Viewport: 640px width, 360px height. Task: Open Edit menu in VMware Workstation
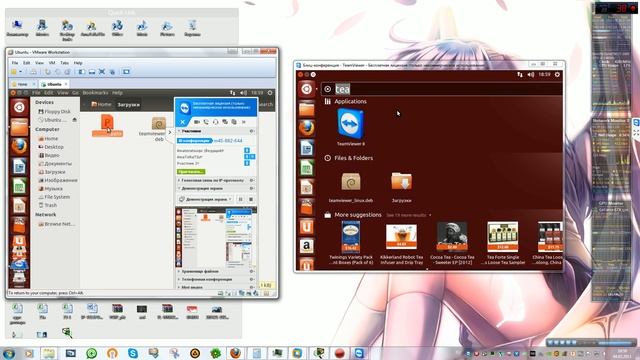[x=27, y=63]
